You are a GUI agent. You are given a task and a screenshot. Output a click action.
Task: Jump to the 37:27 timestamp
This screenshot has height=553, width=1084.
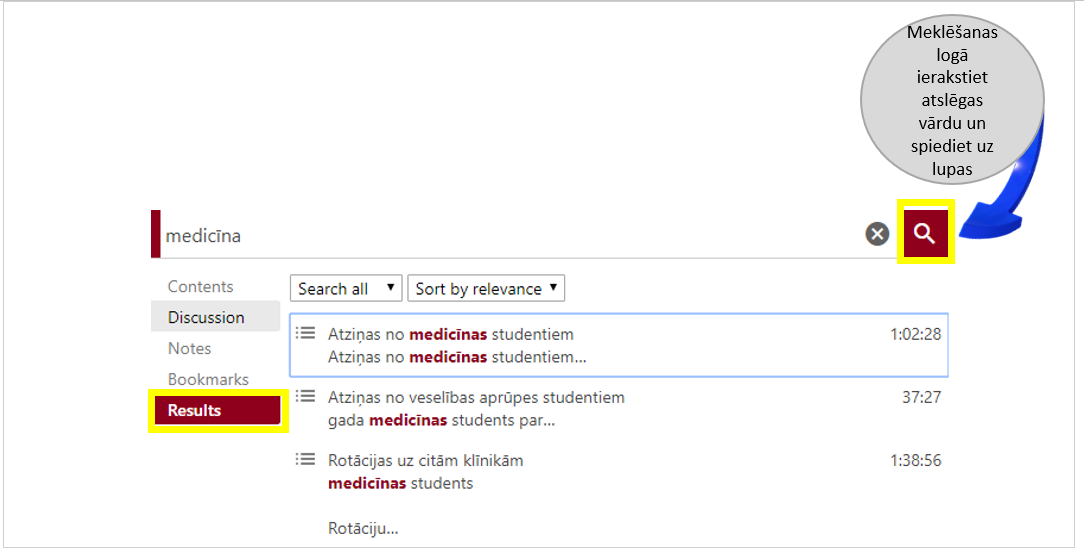(921, 397)
